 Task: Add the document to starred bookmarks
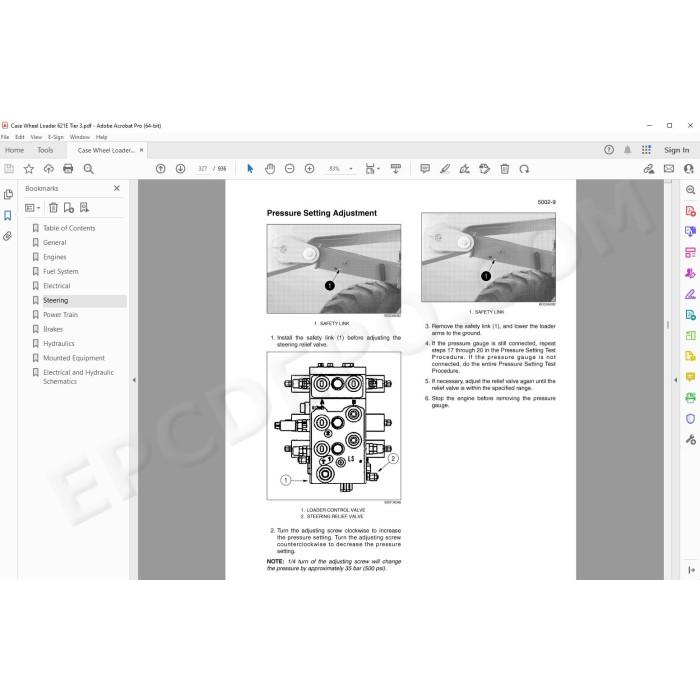tap(29, 169)
